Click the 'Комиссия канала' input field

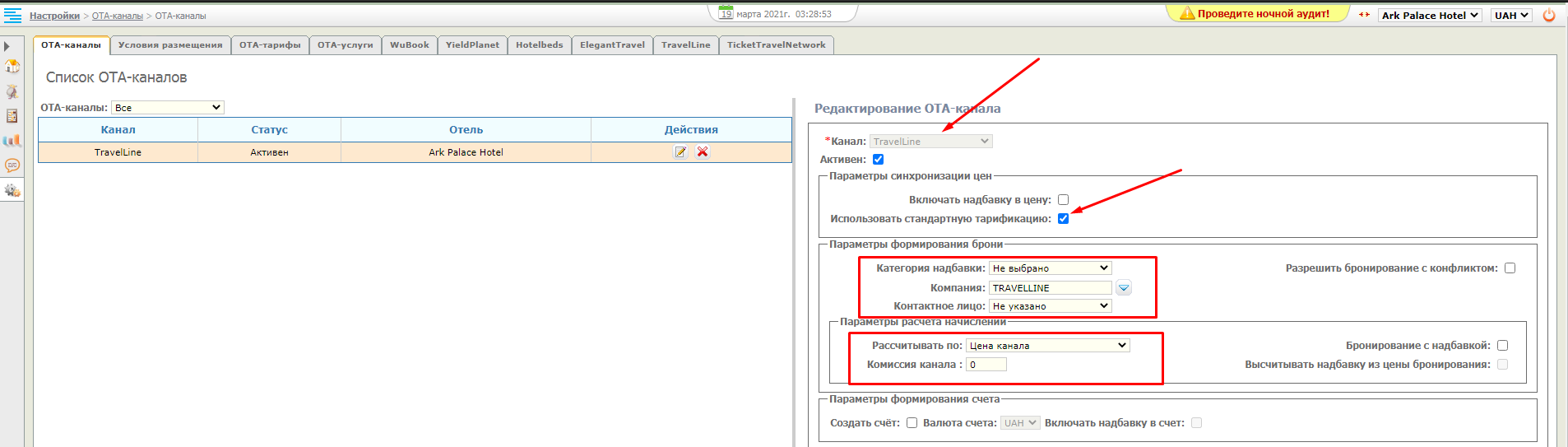pos(986,365)
